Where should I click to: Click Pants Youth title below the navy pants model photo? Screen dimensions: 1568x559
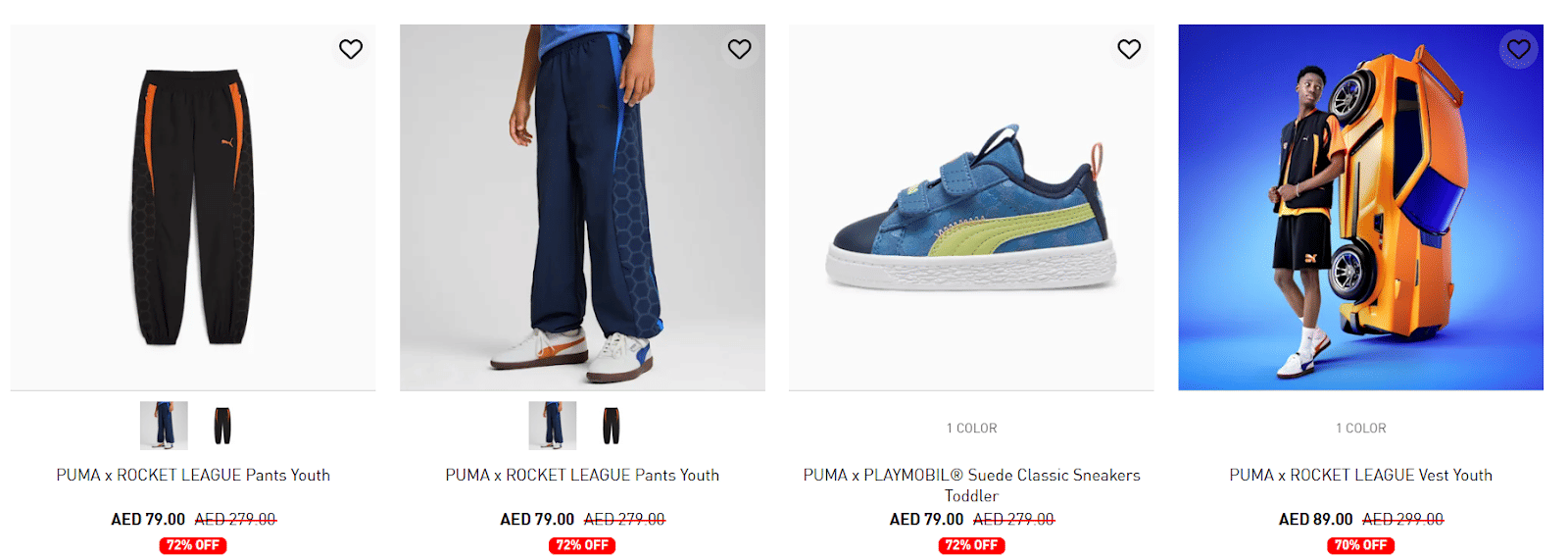click(582, 475)
